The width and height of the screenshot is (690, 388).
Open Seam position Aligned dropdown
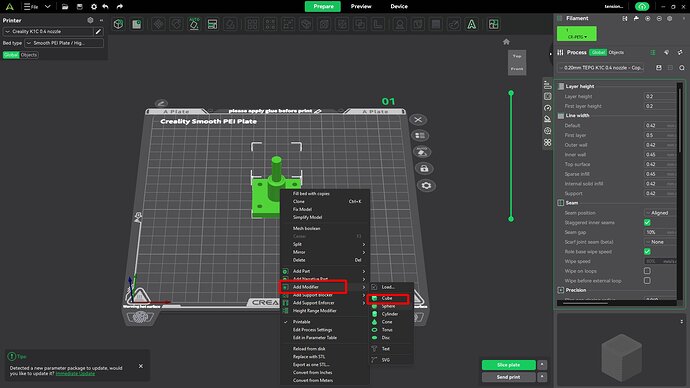point(660,213)
